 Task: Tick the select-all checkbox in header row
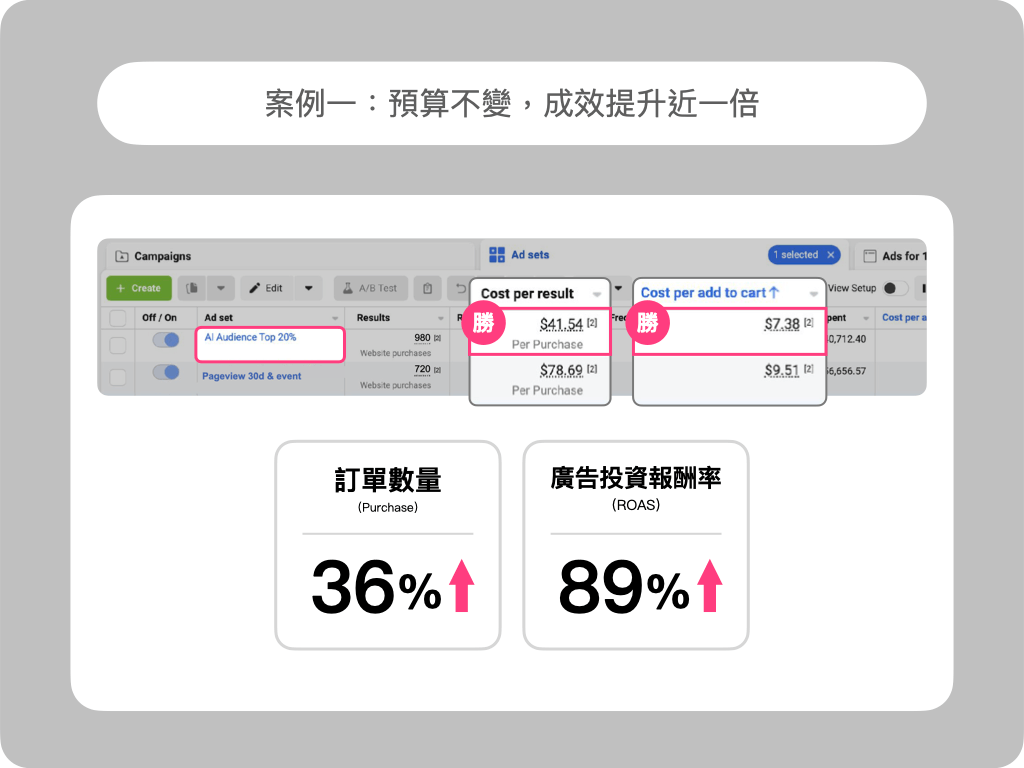[118, 318]
